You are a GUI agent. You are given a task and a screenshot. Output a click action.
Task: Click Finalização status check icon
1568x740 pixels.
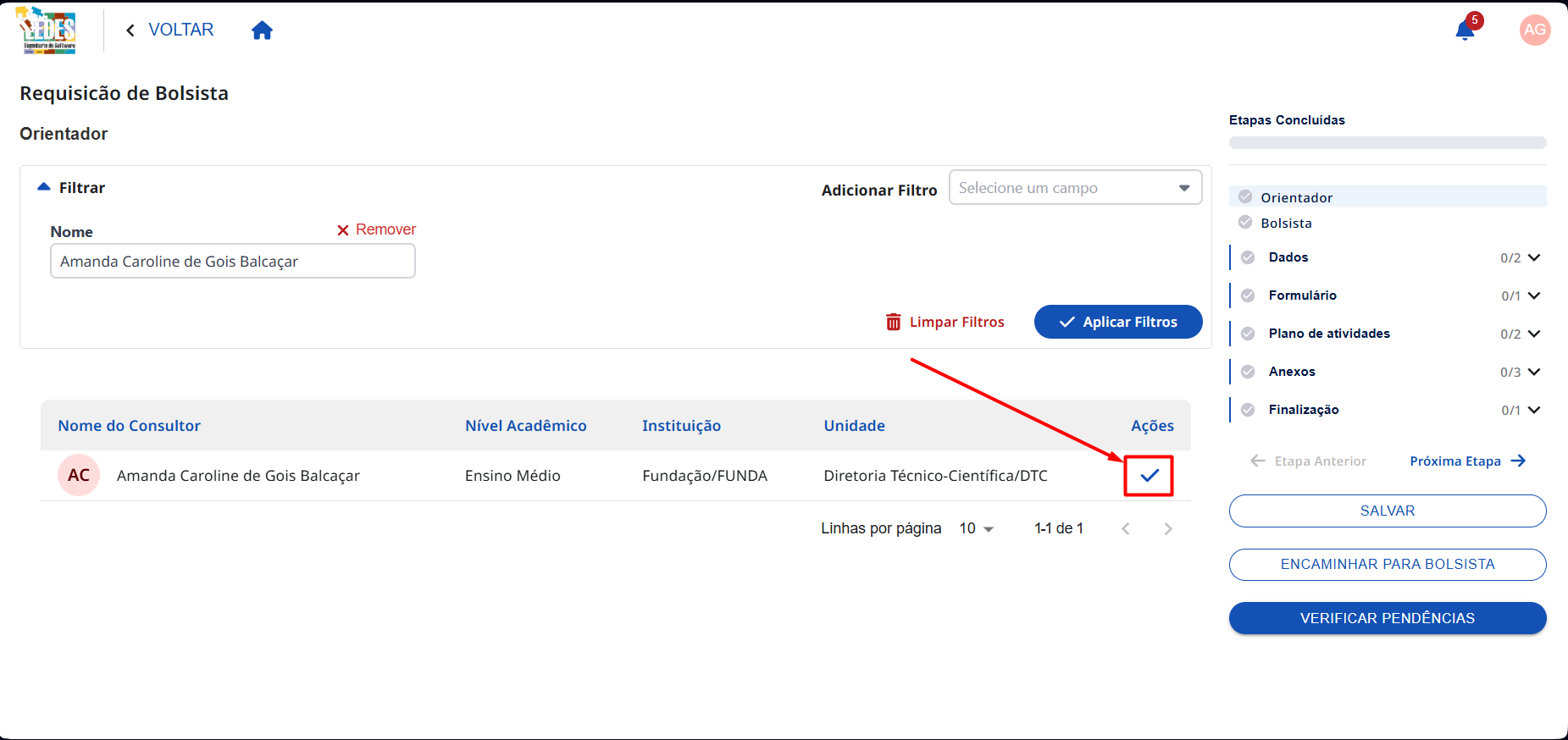tap(1248, 410)
